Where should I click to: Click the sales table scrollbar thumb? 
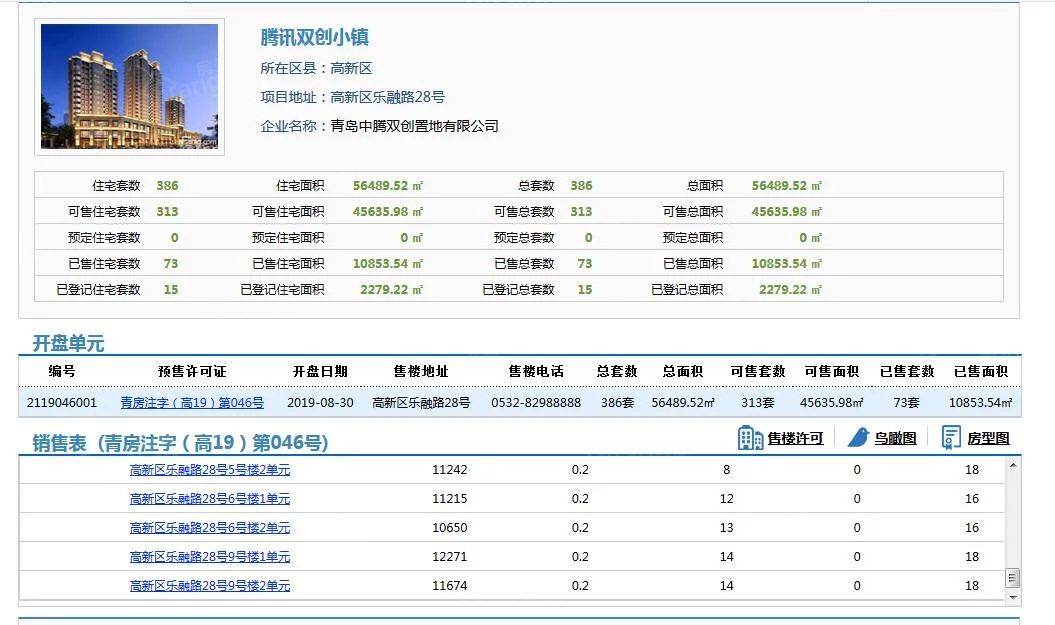pos(1013,578)
